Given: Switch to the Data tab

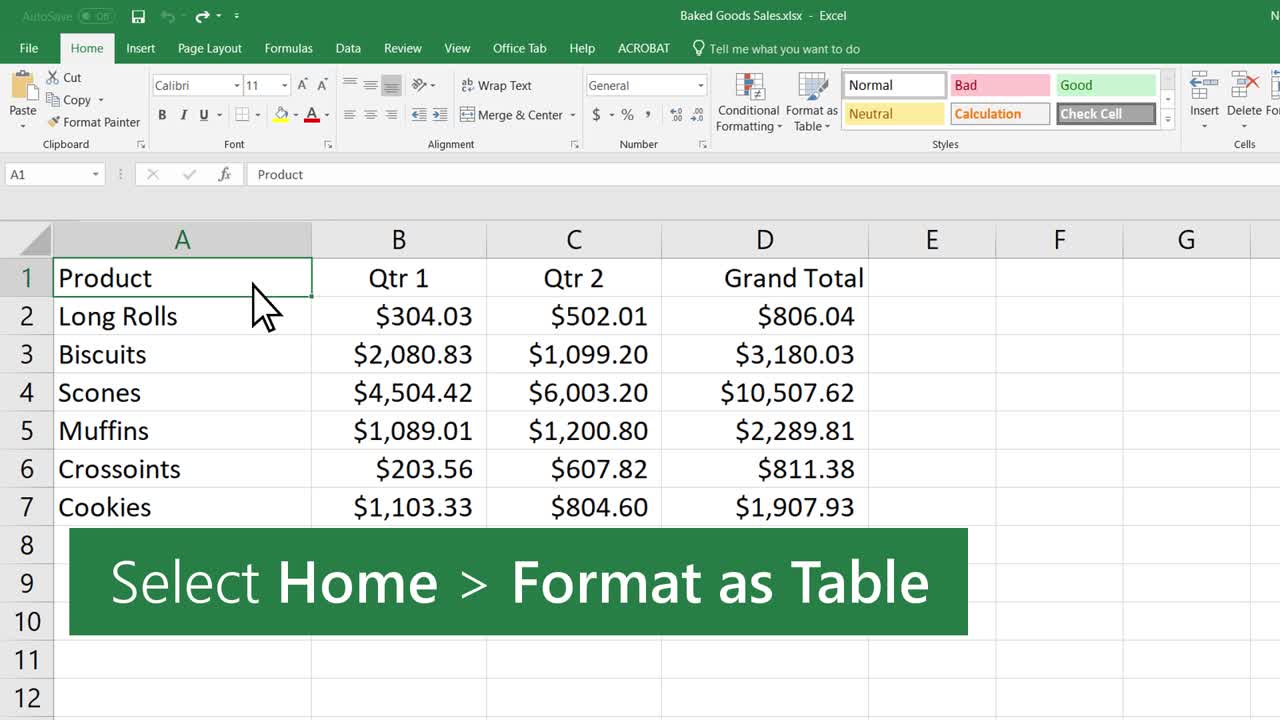Looking at the screenshot, I should pos(348,48).
